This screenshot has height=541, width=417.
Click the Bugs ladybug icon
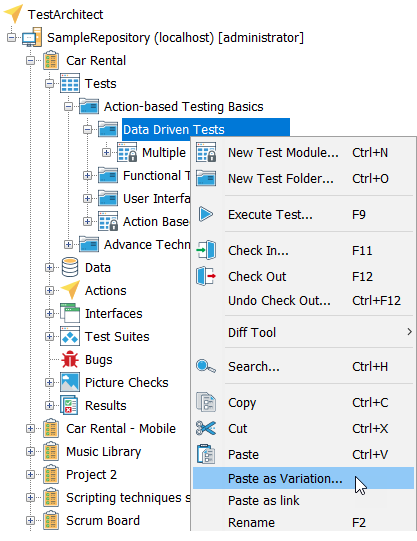[x=70, y=360]
